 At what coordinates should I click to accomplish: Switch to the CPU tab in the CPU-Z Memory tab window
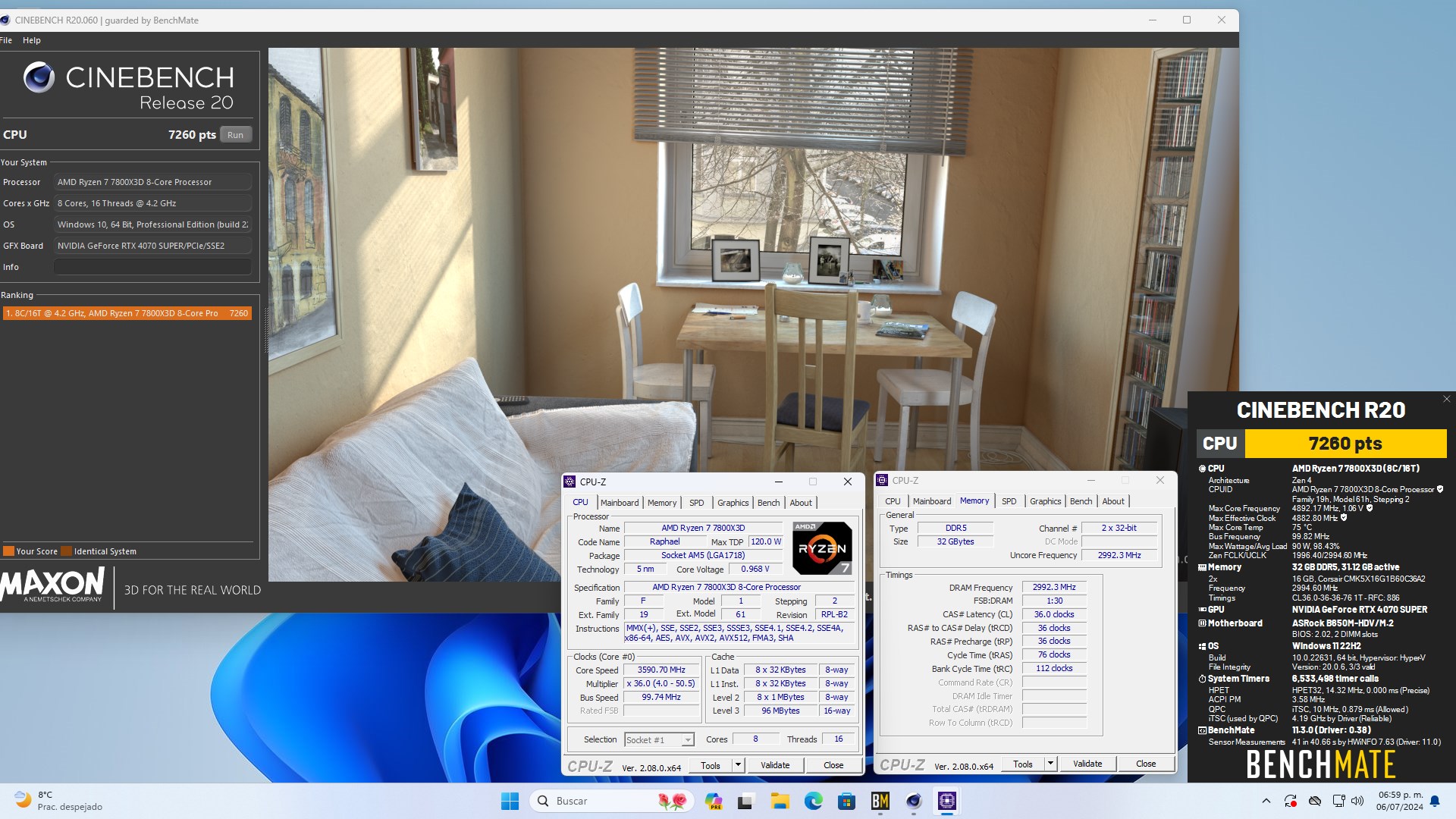point(893,501)
